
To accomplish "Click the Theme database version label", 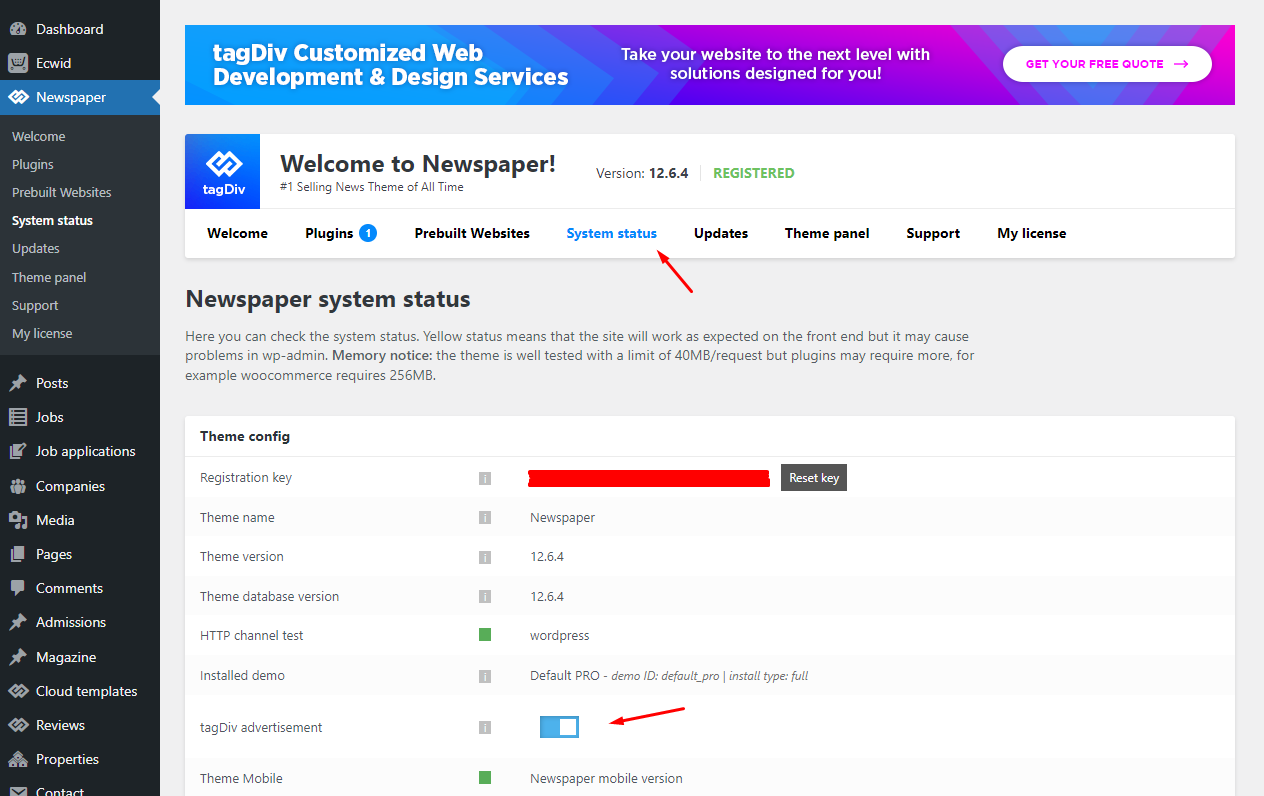I will 269,597.
